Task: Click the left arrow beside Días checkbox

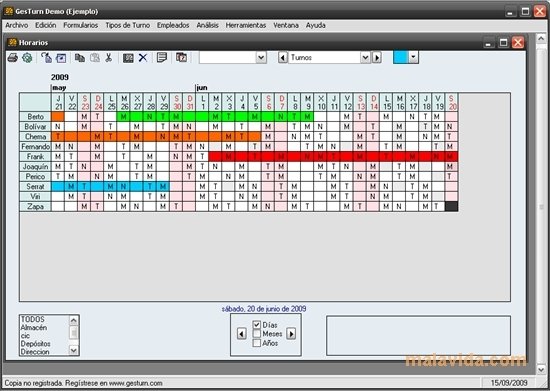Action: [x=242, y=333]
